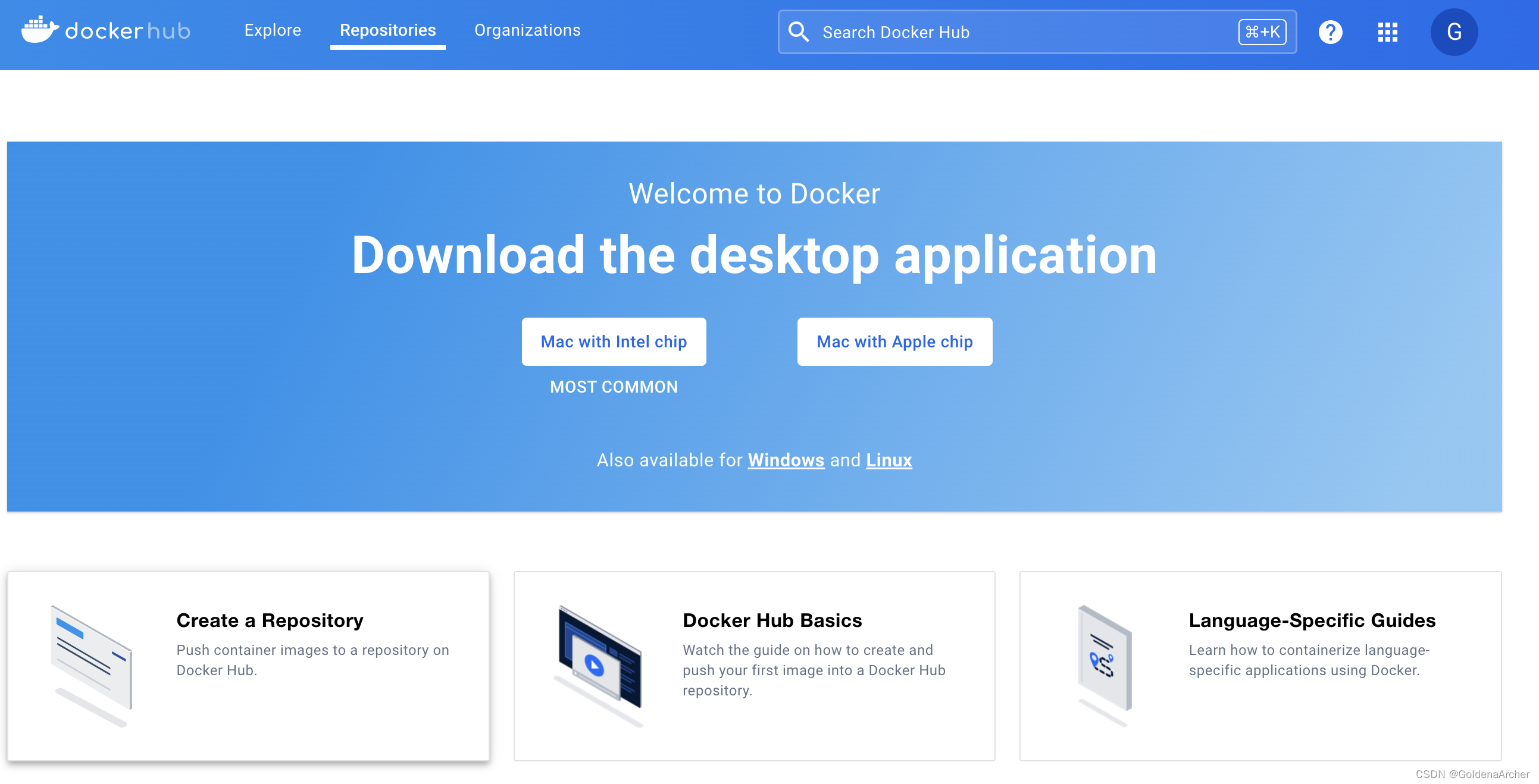Click the 'Welcome to Docker' text
1539x784 pixels.
pyautogui.click(x=754, y=193)
